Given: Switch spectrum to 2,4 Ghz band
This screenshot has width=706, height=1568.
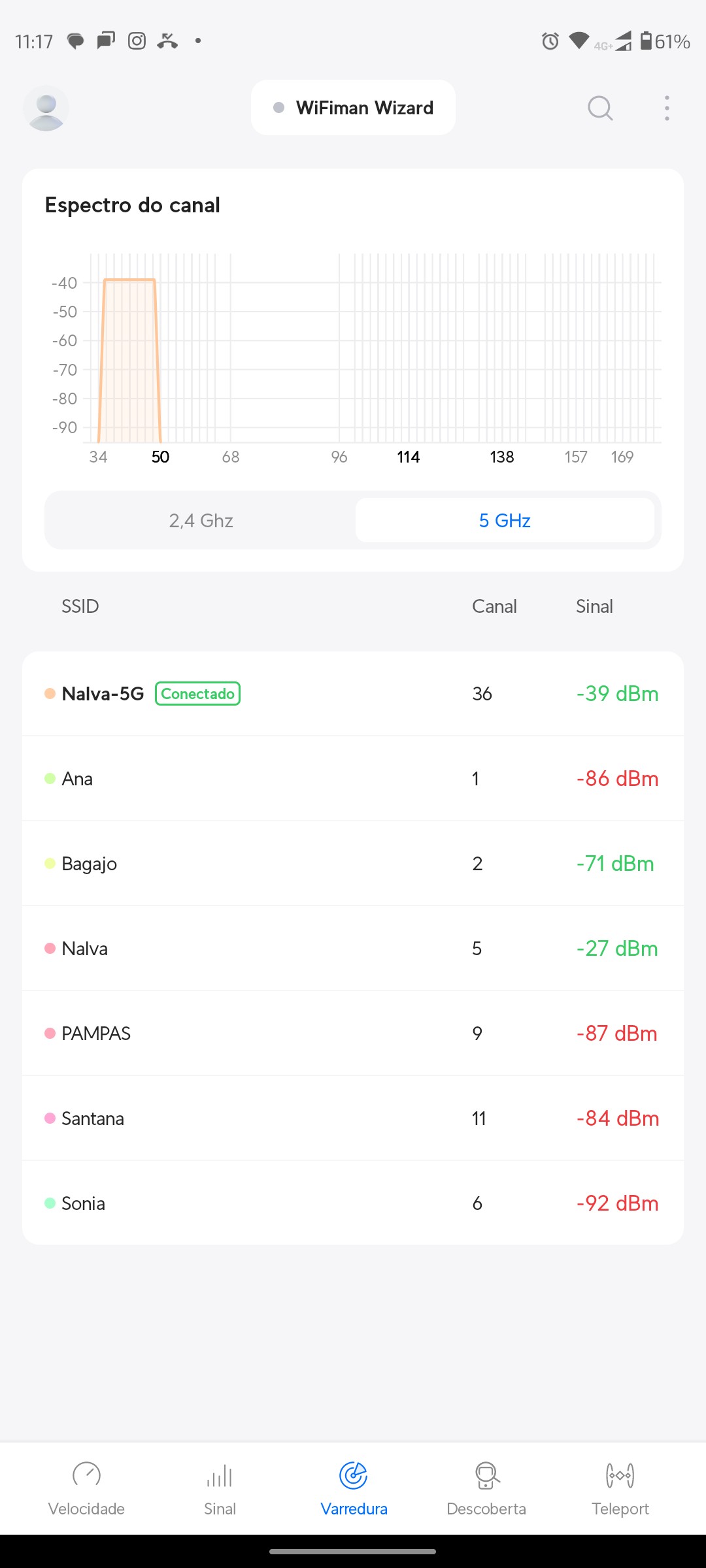Looking at the screenshot, I should click(201, 521).
